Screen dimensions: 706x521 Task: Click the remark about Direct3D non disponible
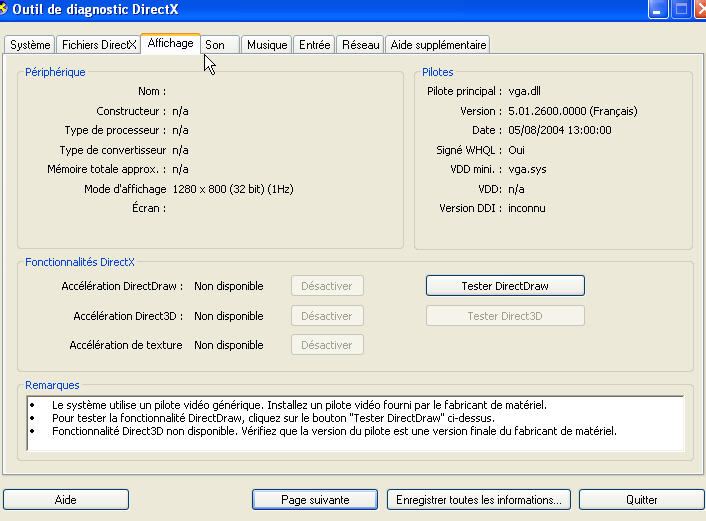click(x=335, y=431)
